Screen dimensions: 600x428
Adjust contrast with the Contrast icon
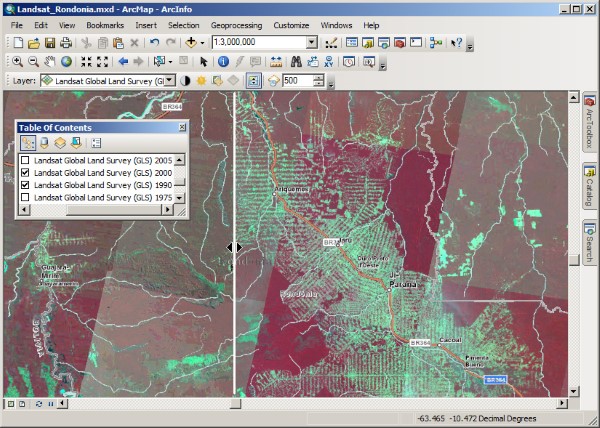(x=185, y=81)
